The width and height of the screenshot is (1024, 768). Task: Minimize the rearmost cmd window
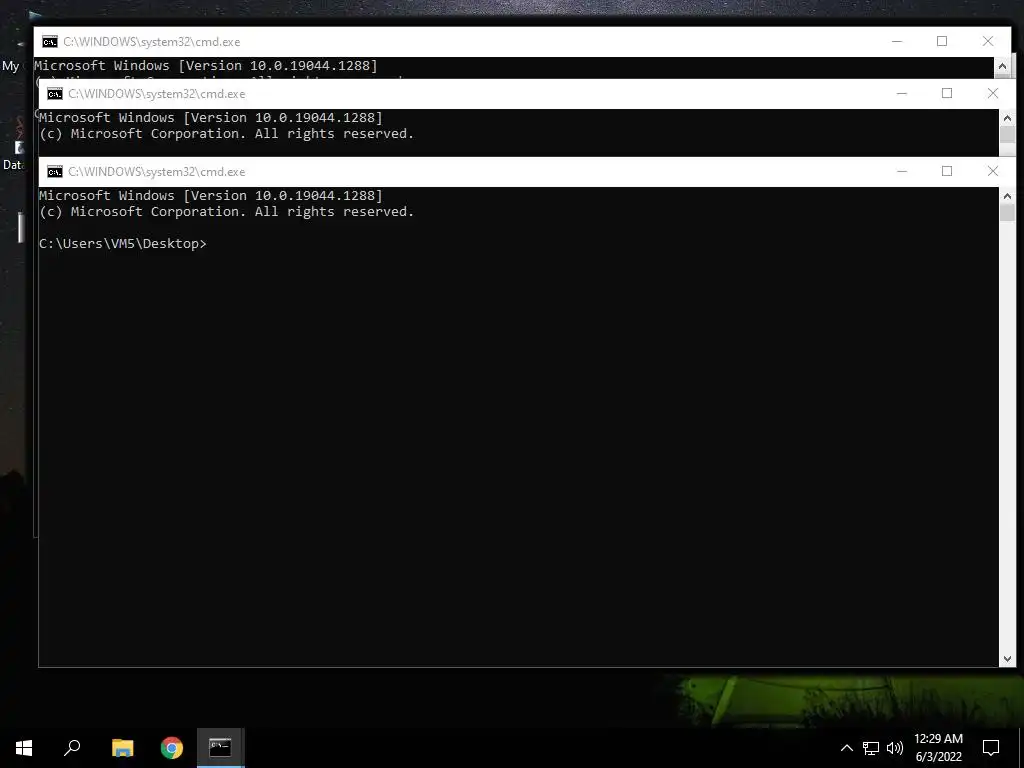tap(897, 41)
